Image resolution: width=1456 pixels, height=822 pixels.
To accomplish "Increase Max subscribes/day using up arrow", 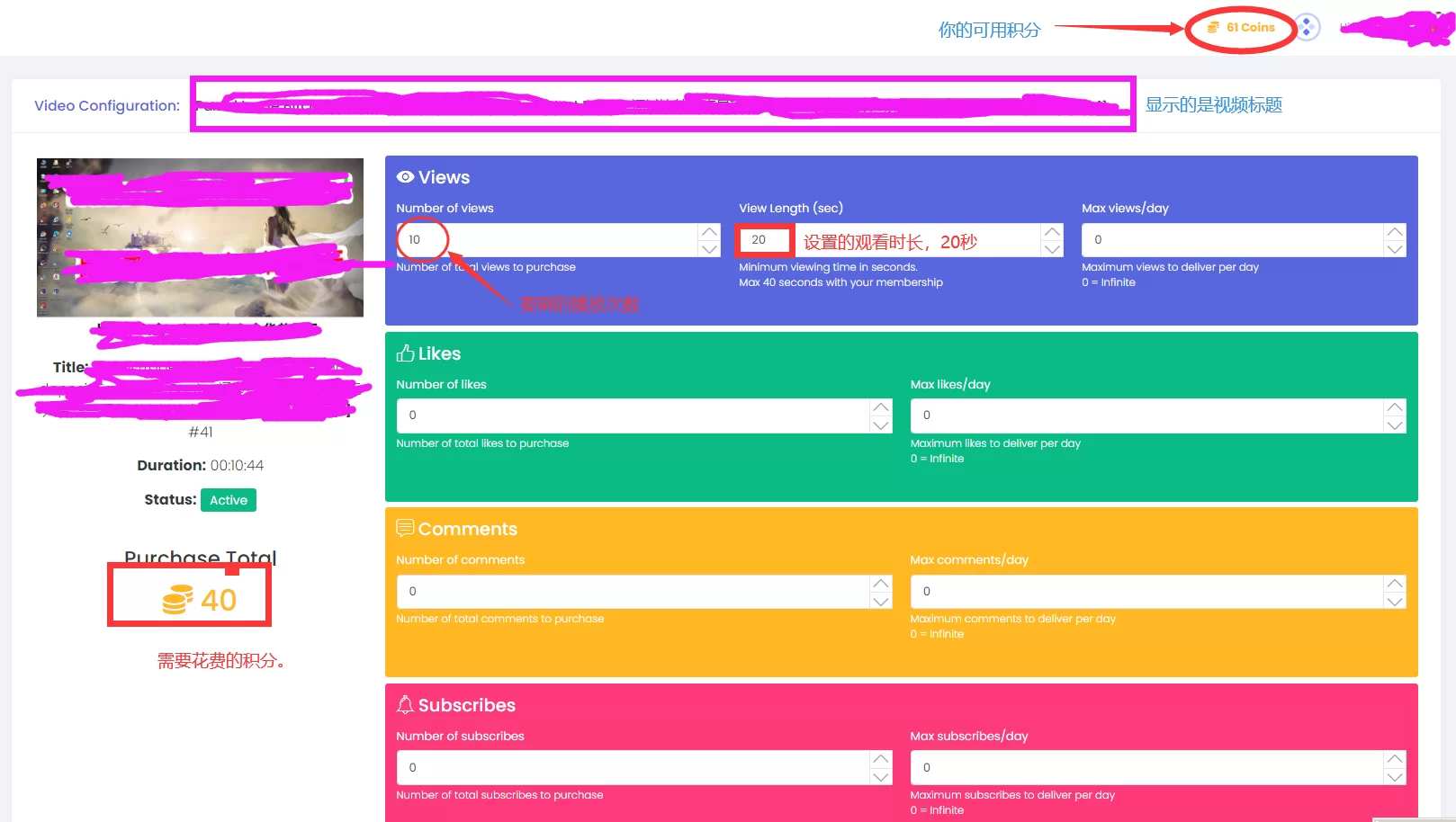I will tap(1394, 760).
